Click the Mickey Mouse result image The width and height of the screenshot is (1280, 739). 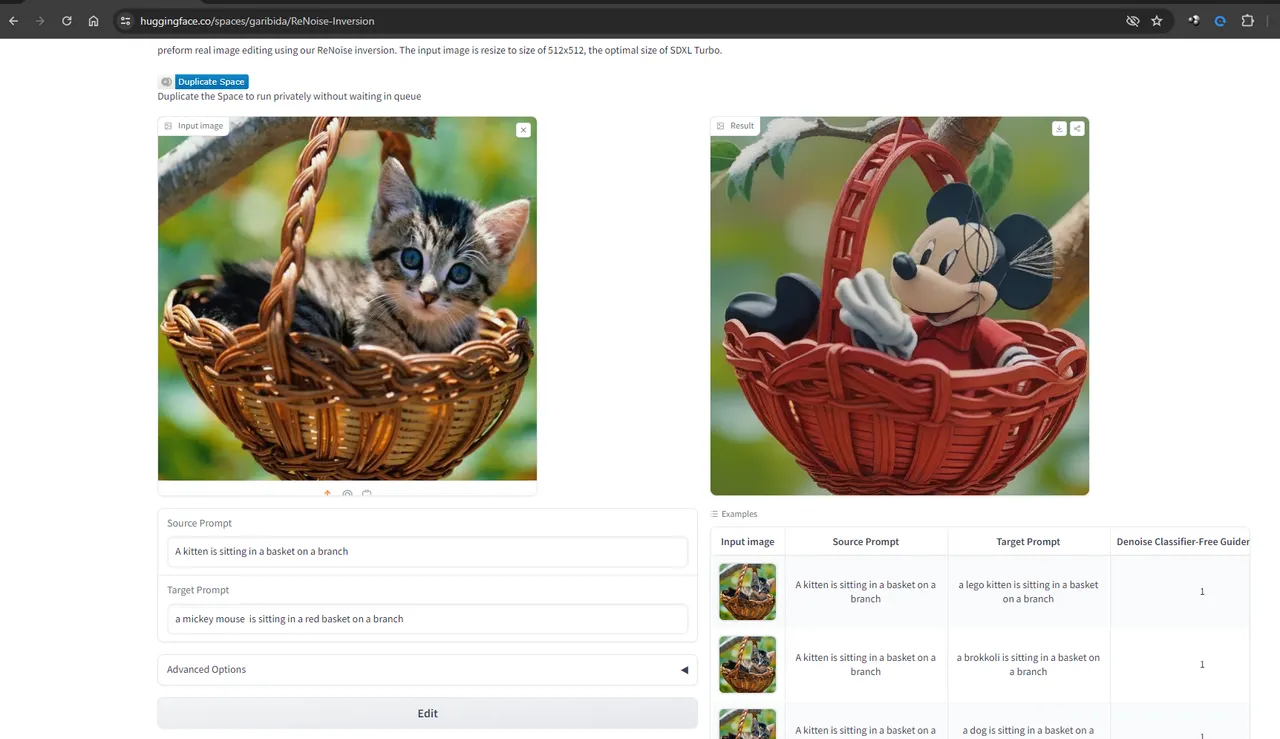click(899, 306)
